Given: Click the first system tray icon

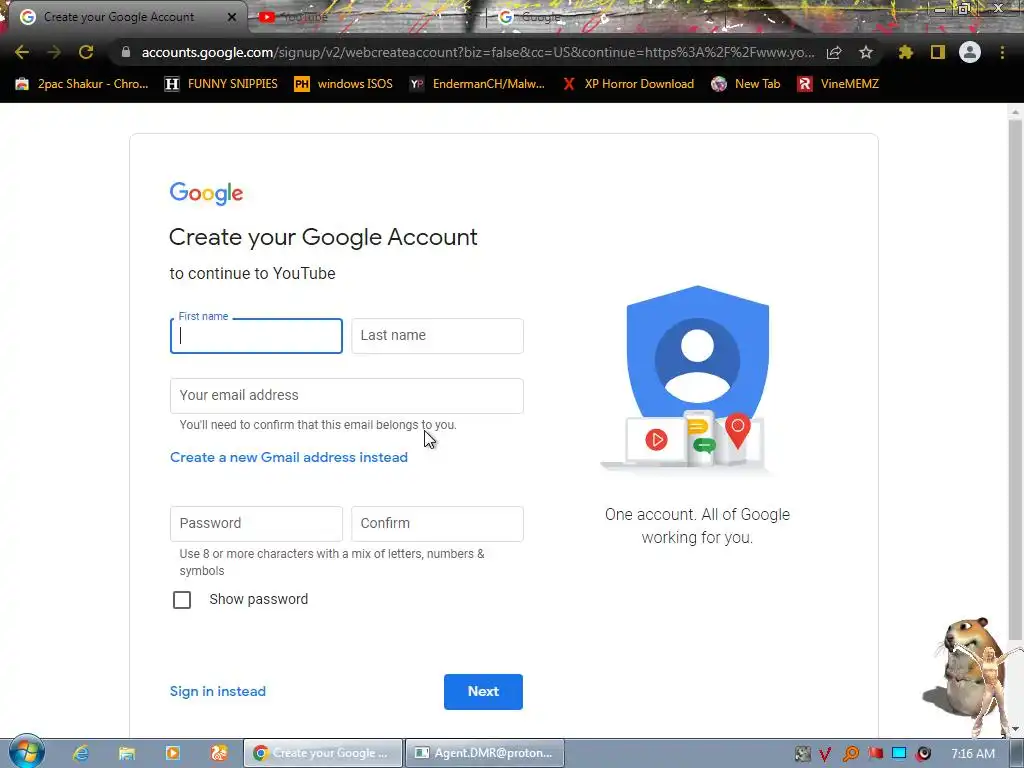Looking at the screenshot, I should coord(802,754).
